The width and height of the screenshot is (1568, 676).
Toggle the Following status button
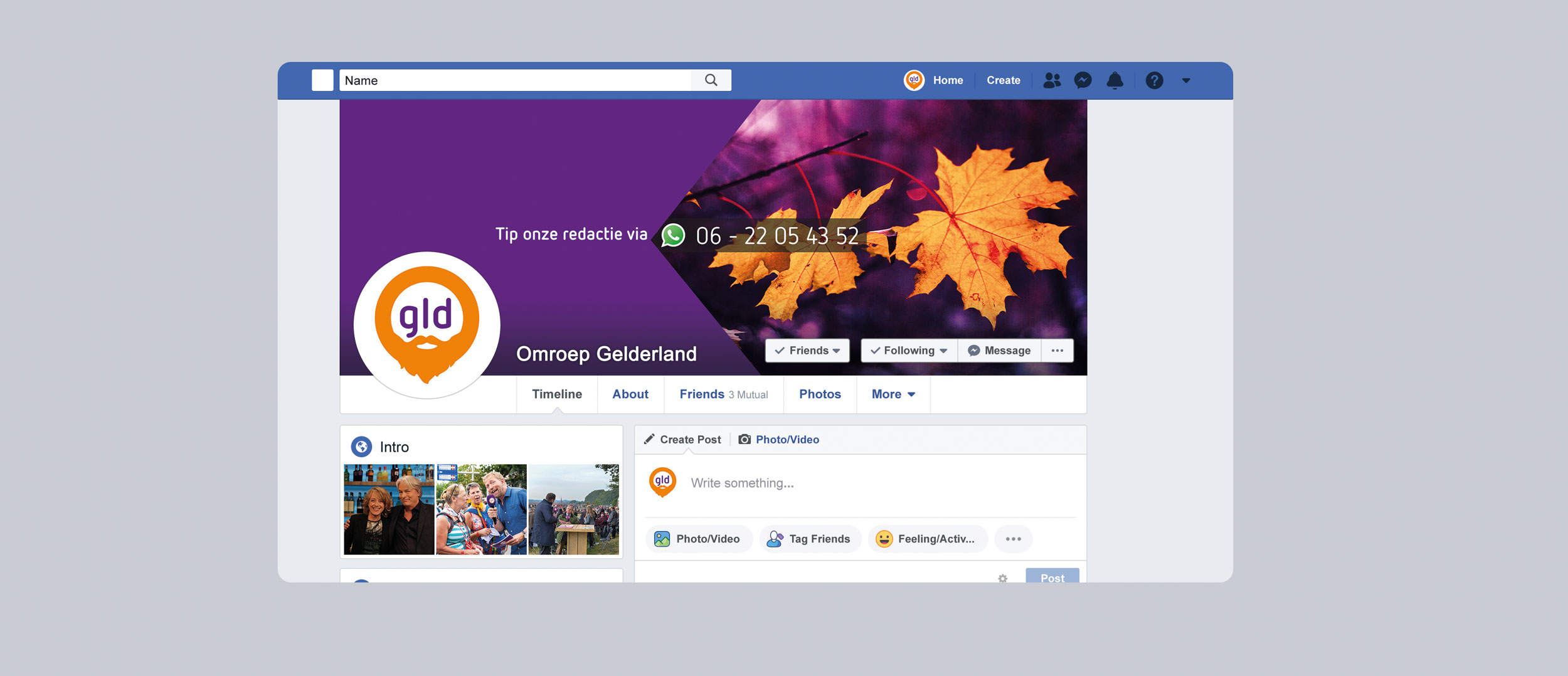tap(909, 351)
